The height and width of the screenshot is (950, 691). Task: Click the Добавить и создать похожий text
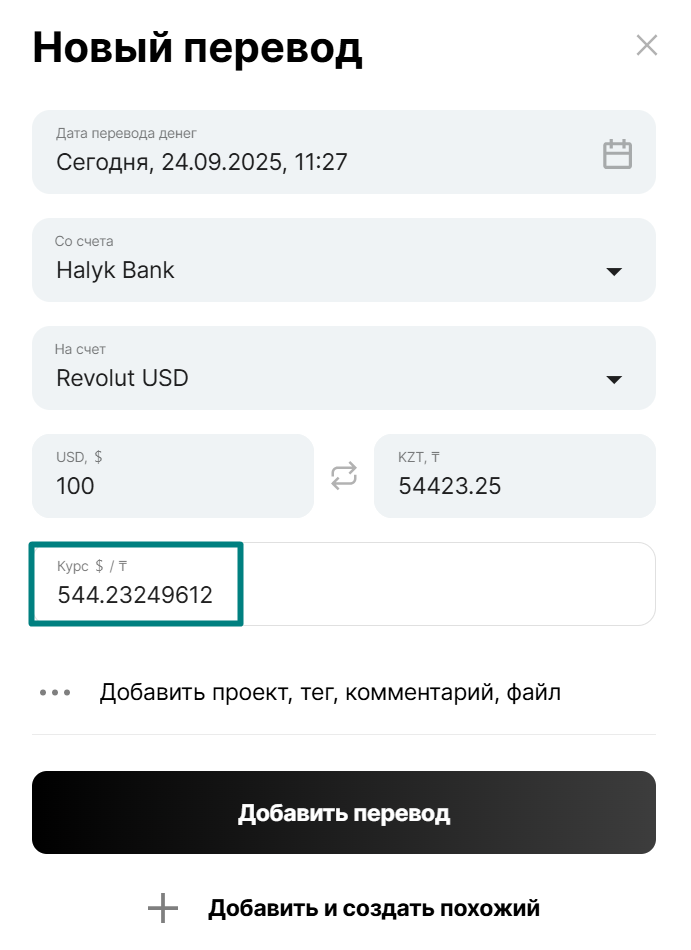pyautogui.click(x=374, y=908)
